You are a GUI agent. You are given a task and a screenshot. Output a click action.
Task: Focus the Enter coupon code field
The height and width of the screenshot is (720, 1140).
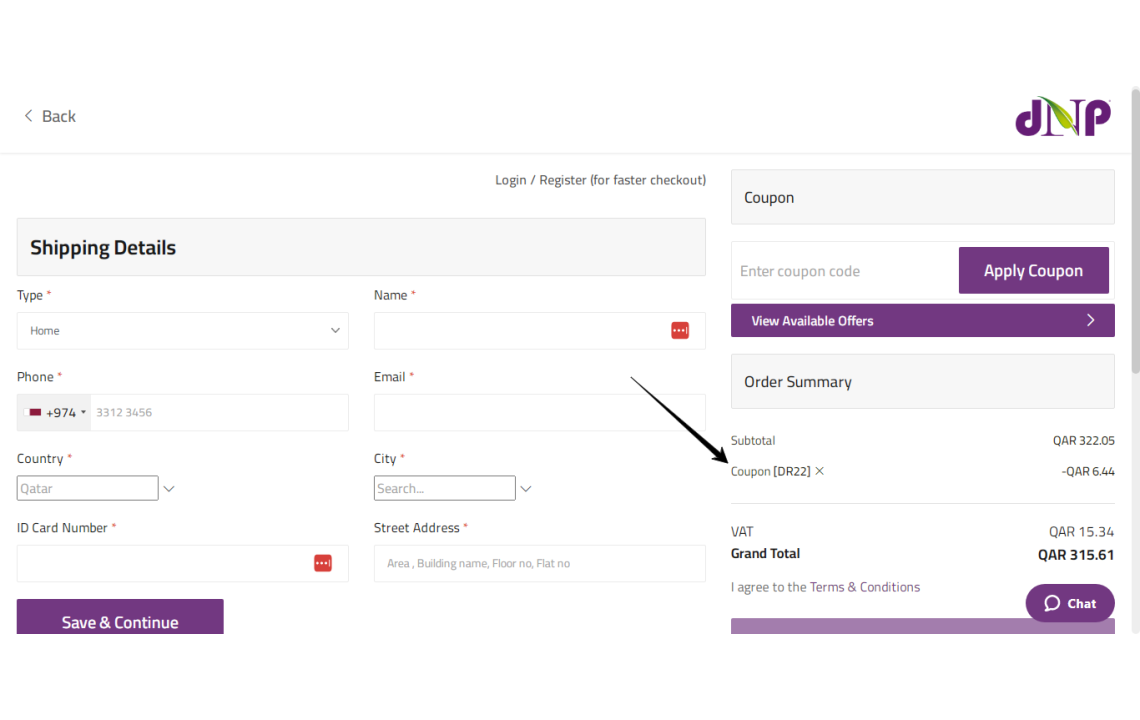point(845,271)
